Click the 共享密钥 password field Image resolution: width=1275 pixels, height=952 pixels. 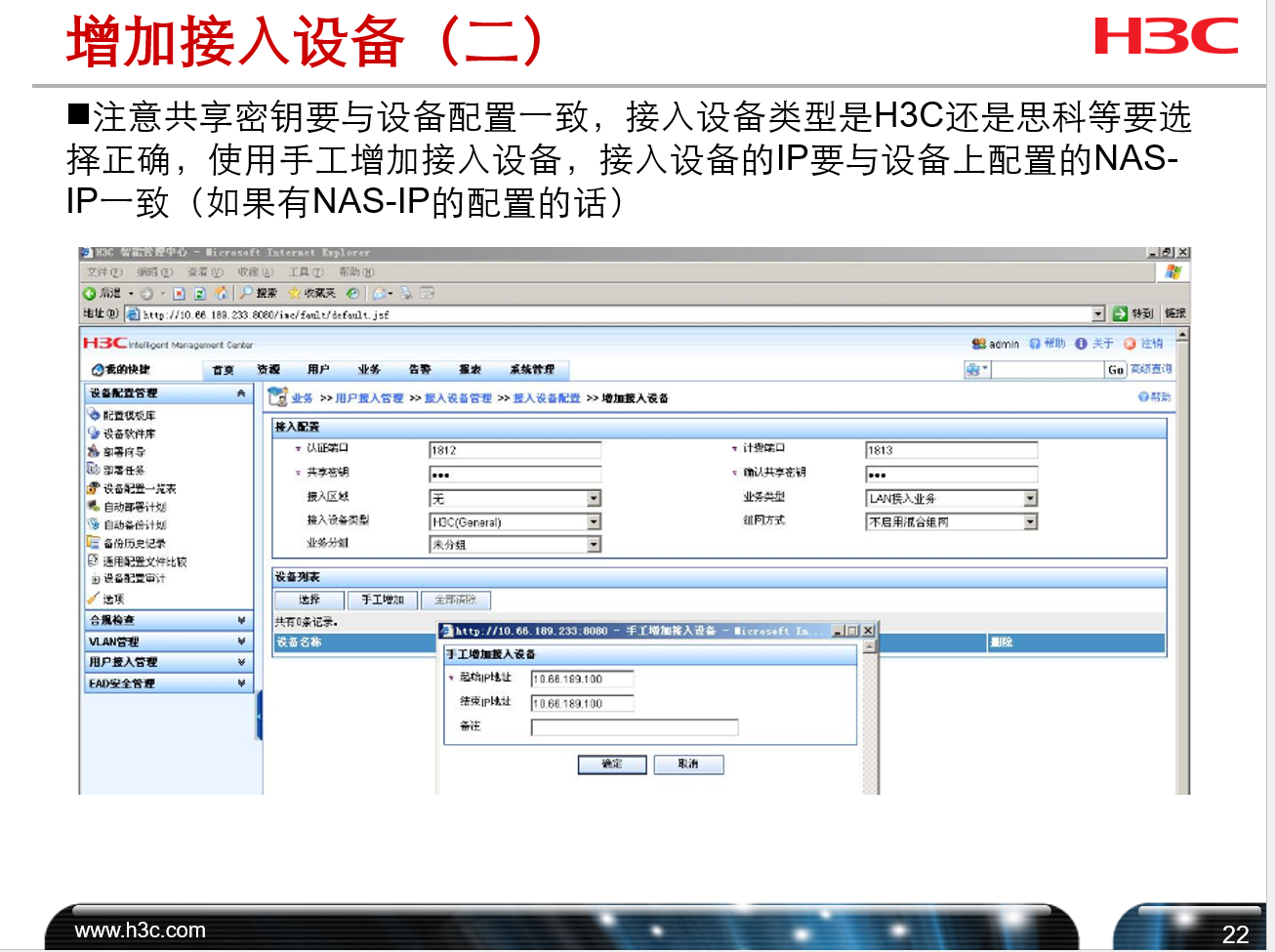(515, 475)
